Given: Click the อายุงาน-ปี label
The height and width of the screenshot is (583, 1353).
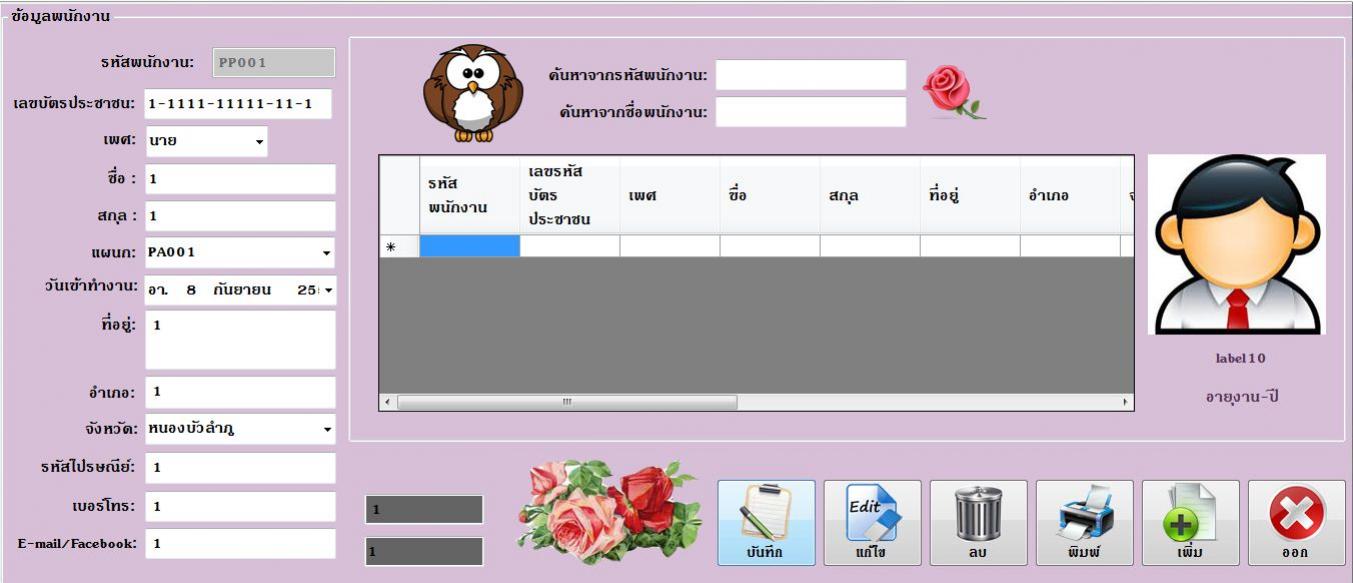Looking at the screenshot, I should (x=1241, y=397).
